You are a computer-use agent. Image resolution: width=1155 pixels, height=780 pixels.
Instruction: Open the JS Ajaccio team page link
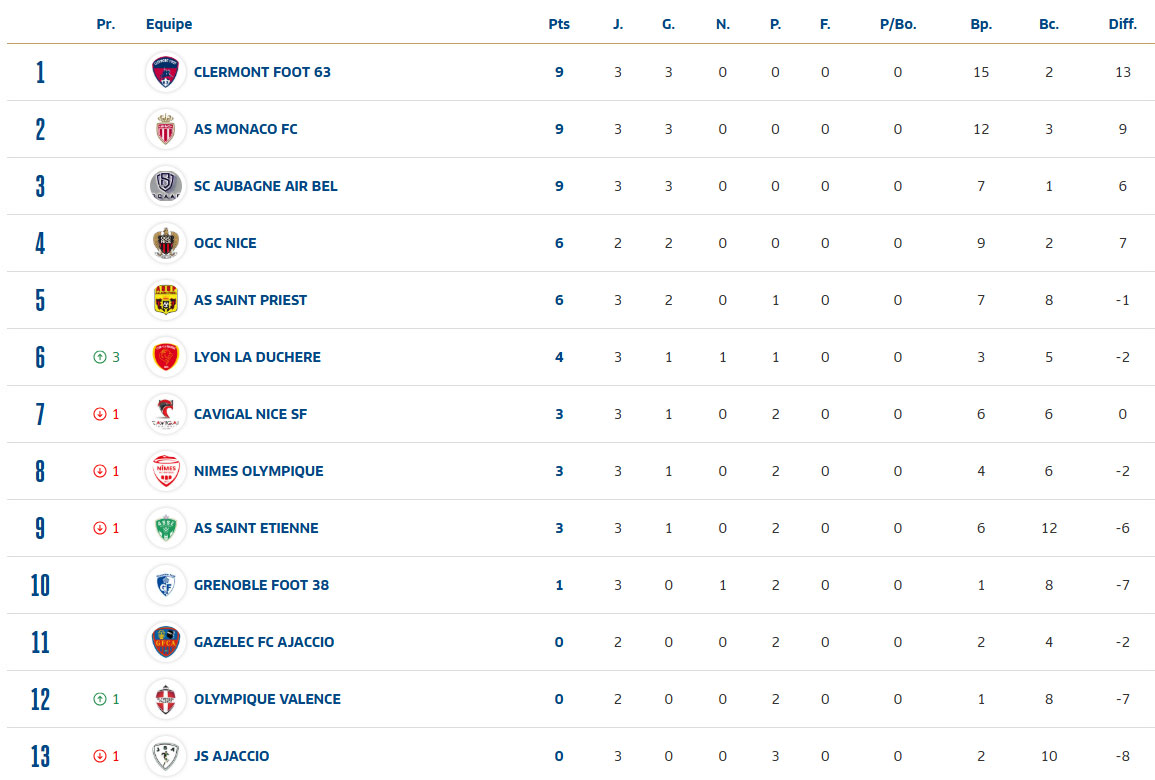pos(231,756)
